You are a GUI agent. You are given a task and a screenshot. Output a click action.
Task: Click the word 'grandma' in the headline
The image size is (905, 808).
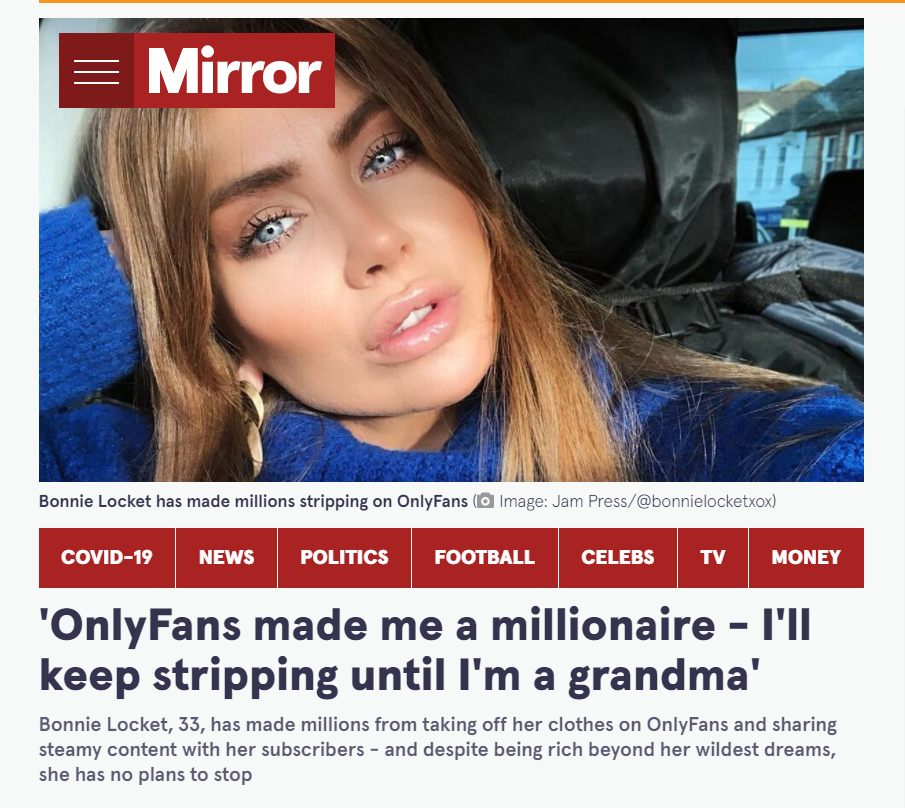(x=659, y=676)
